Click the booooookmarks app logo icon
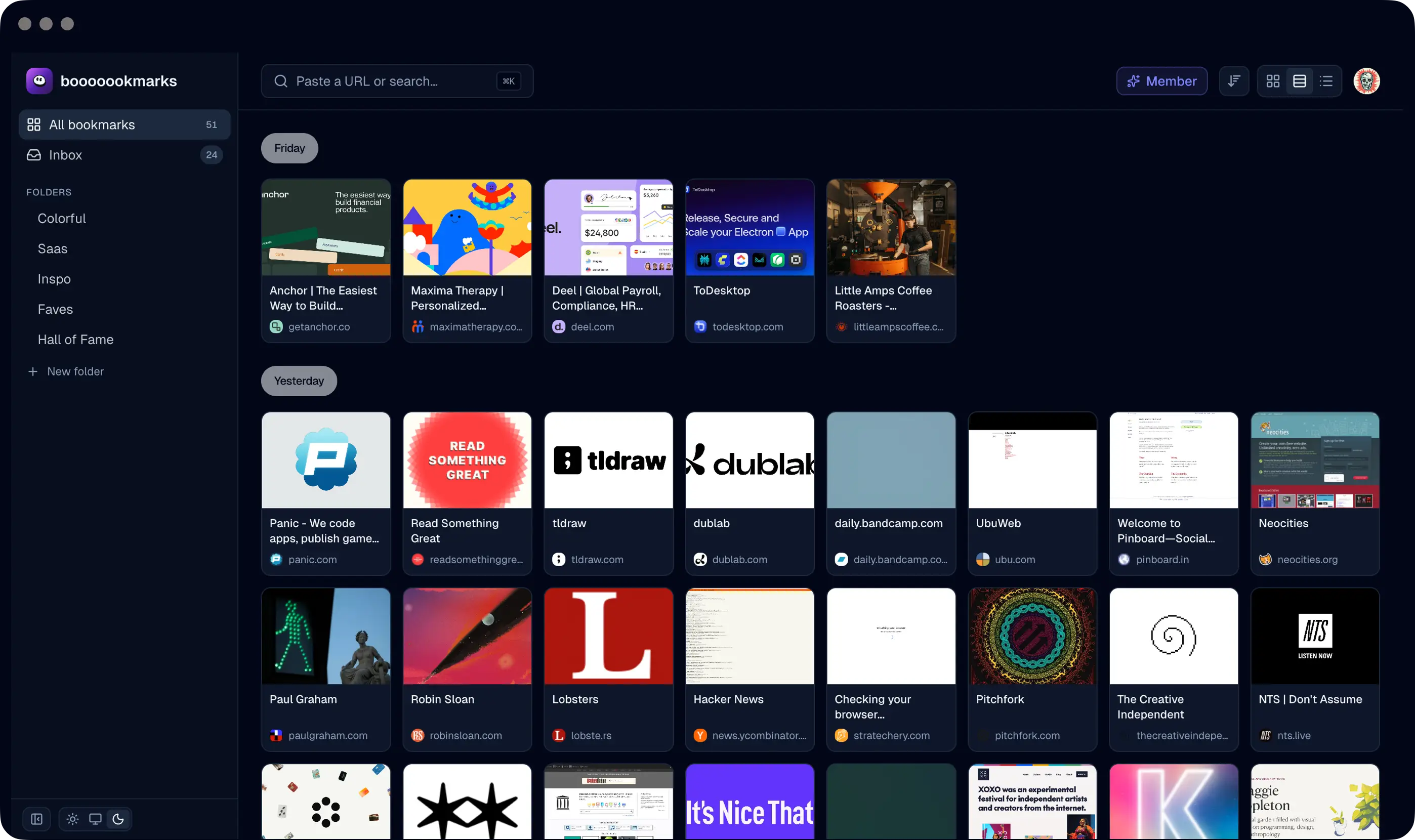The image size is (1415, 840). [x=39, y=81]
